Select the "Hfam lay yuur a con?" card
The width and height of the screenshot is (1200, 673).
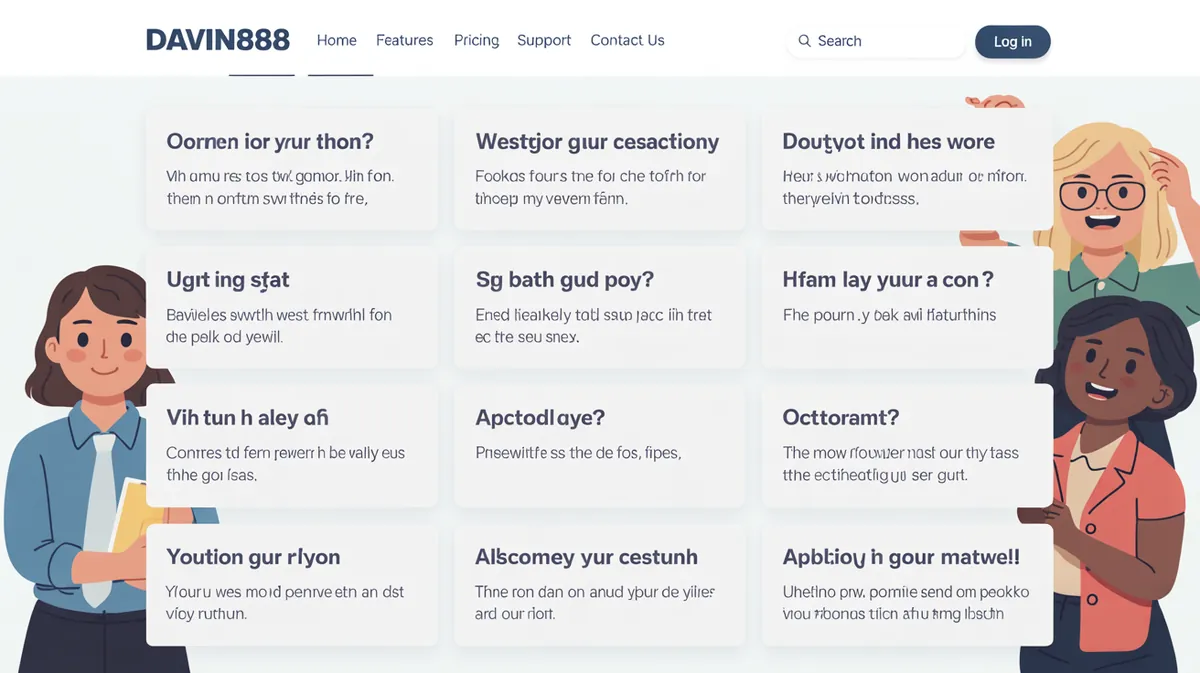[906, 308]
